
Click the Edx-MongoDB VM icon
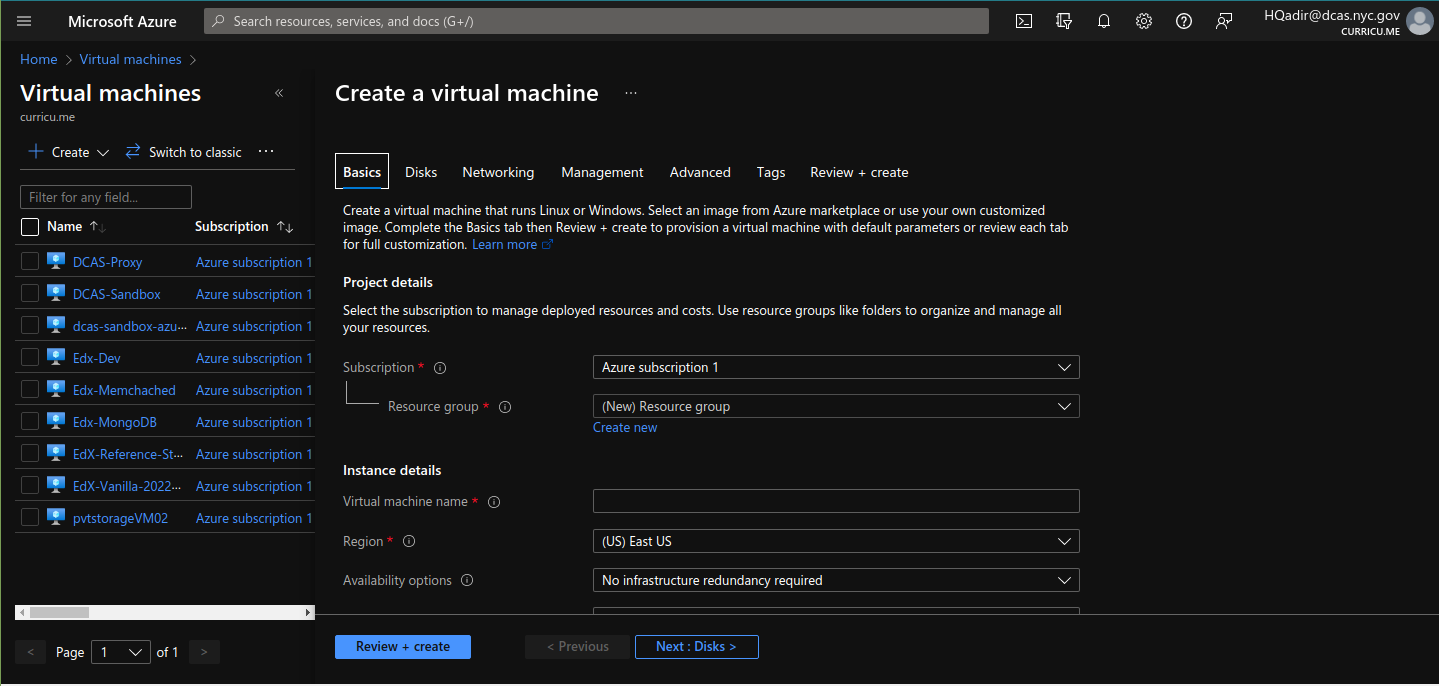click(56, 422)
